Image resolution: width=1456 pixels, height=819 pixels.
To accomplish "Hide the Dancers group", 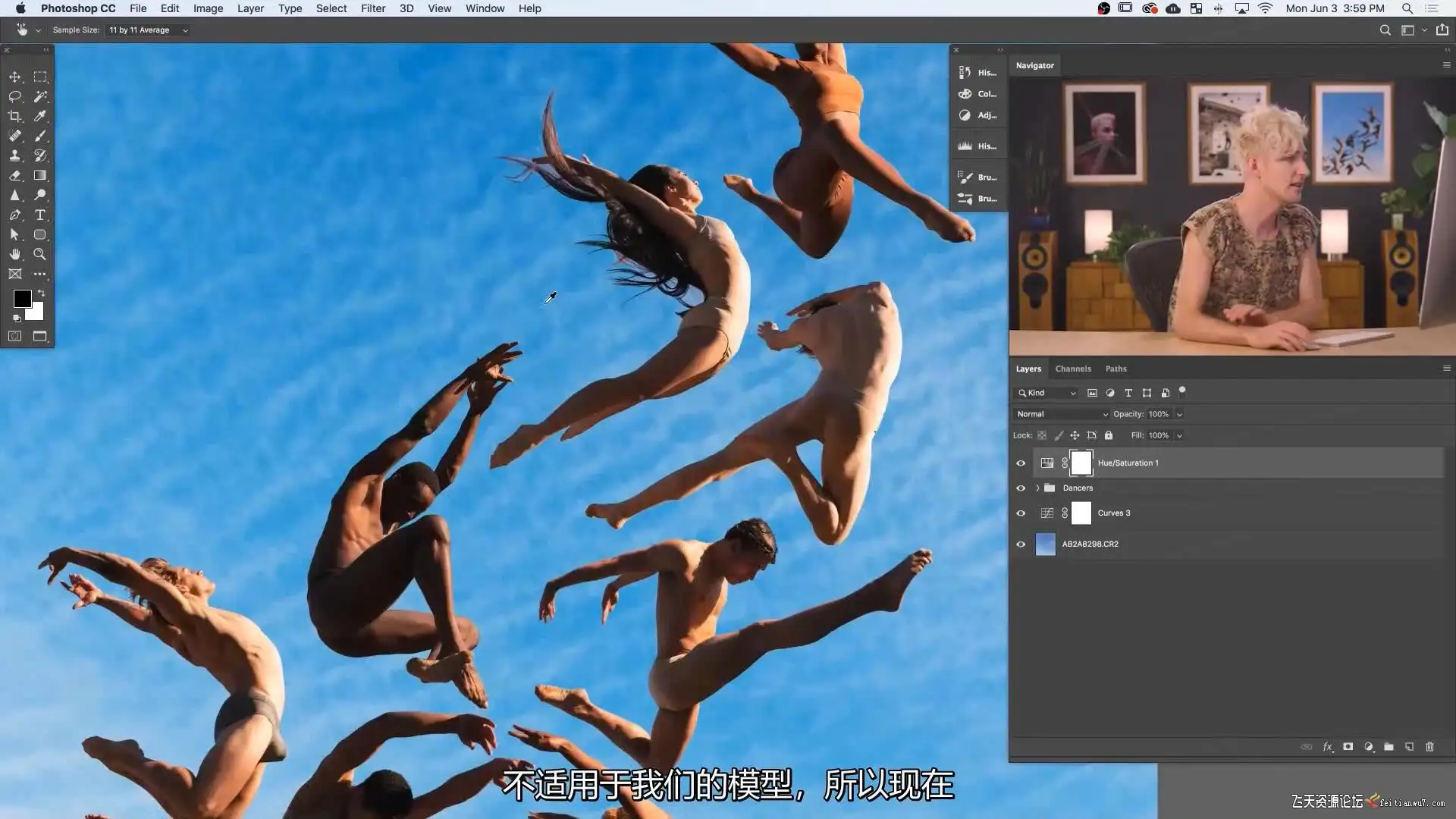I will pyautogui.click(x=1021, y=488).
